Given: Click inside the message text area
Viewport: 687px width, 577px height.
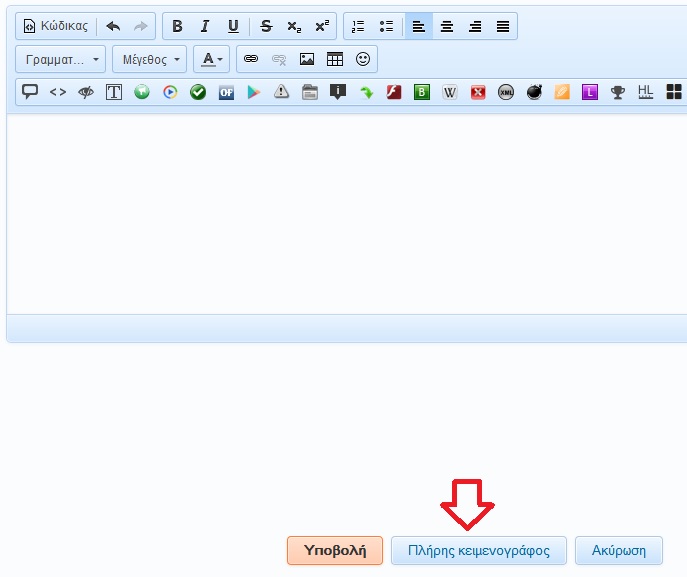Looking at the screenshot, I should [x=347, y=214].
